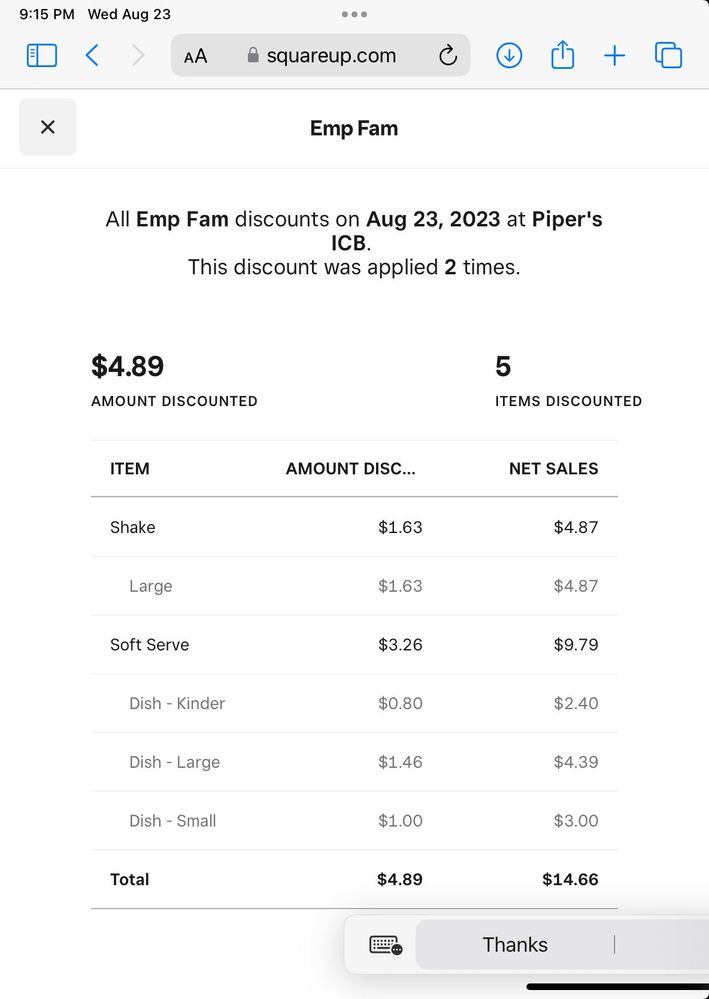Select the Dish - Kinder row

coord(177,703)
